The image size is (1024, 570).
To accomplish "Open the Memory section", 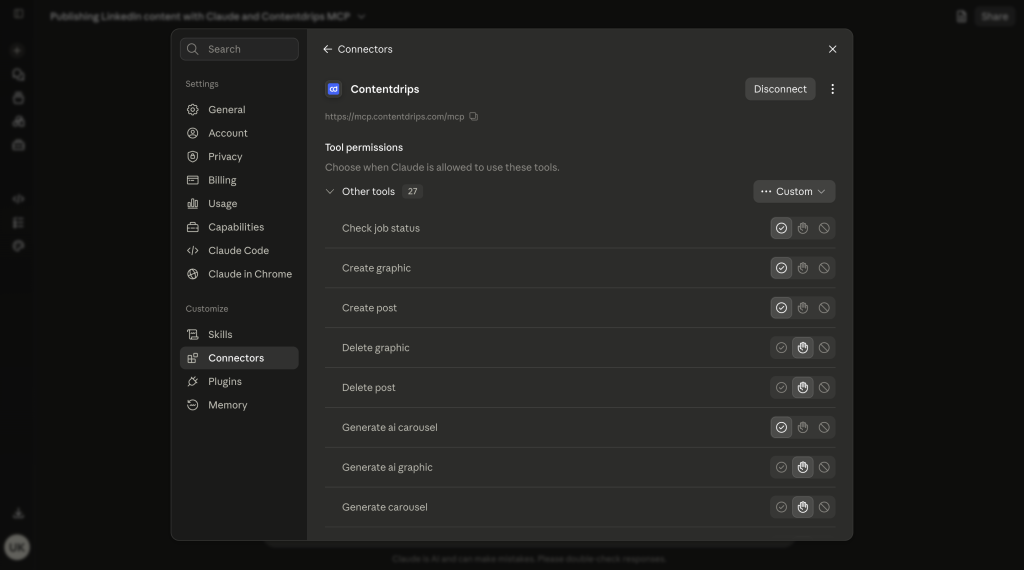I will 239,405.
